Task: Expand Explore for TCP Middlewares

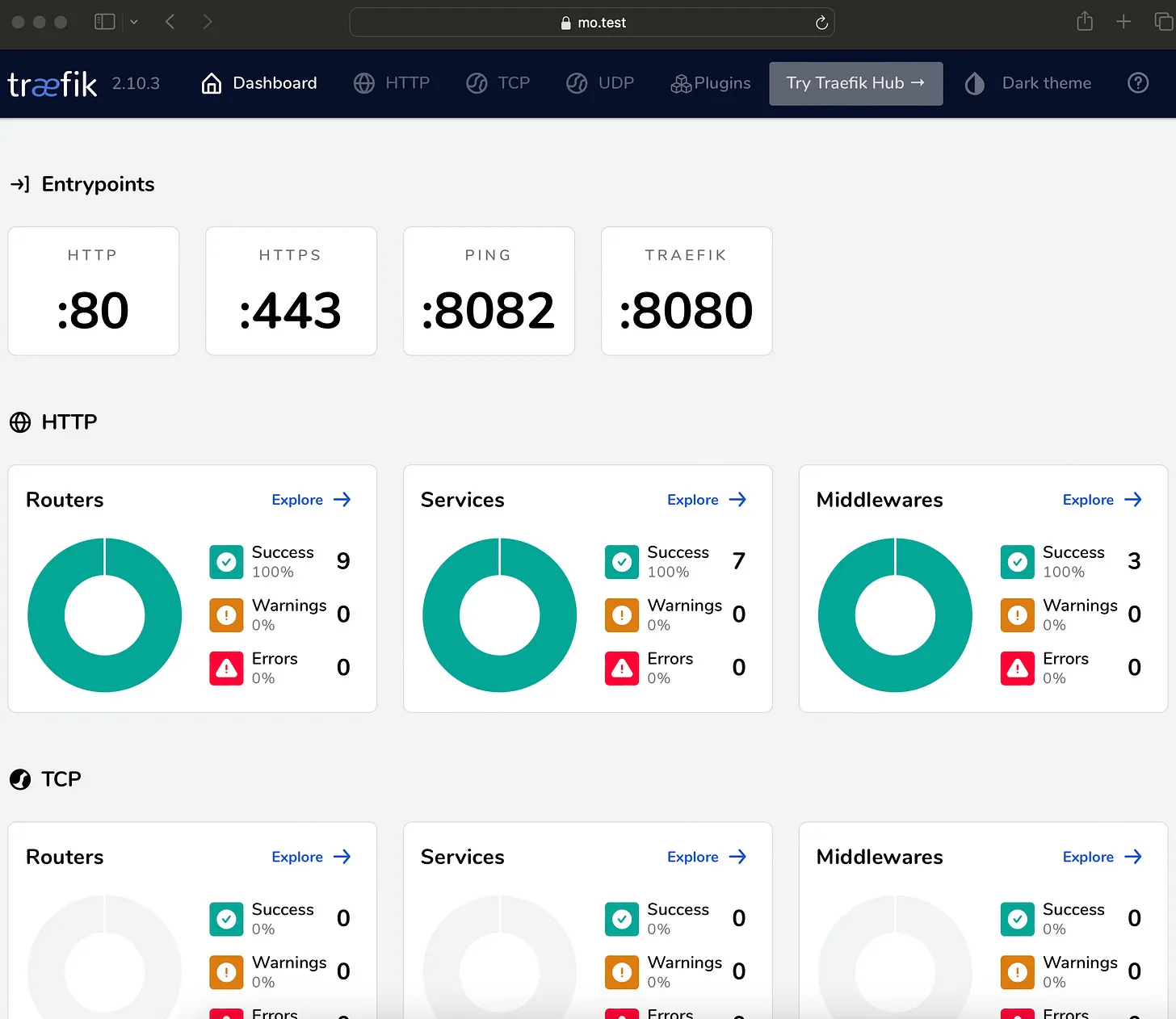Action: [1102, 857]
